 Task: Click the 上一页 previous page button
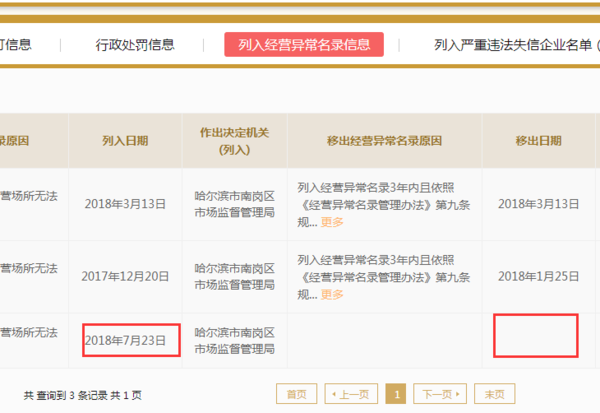click(351, 394)
